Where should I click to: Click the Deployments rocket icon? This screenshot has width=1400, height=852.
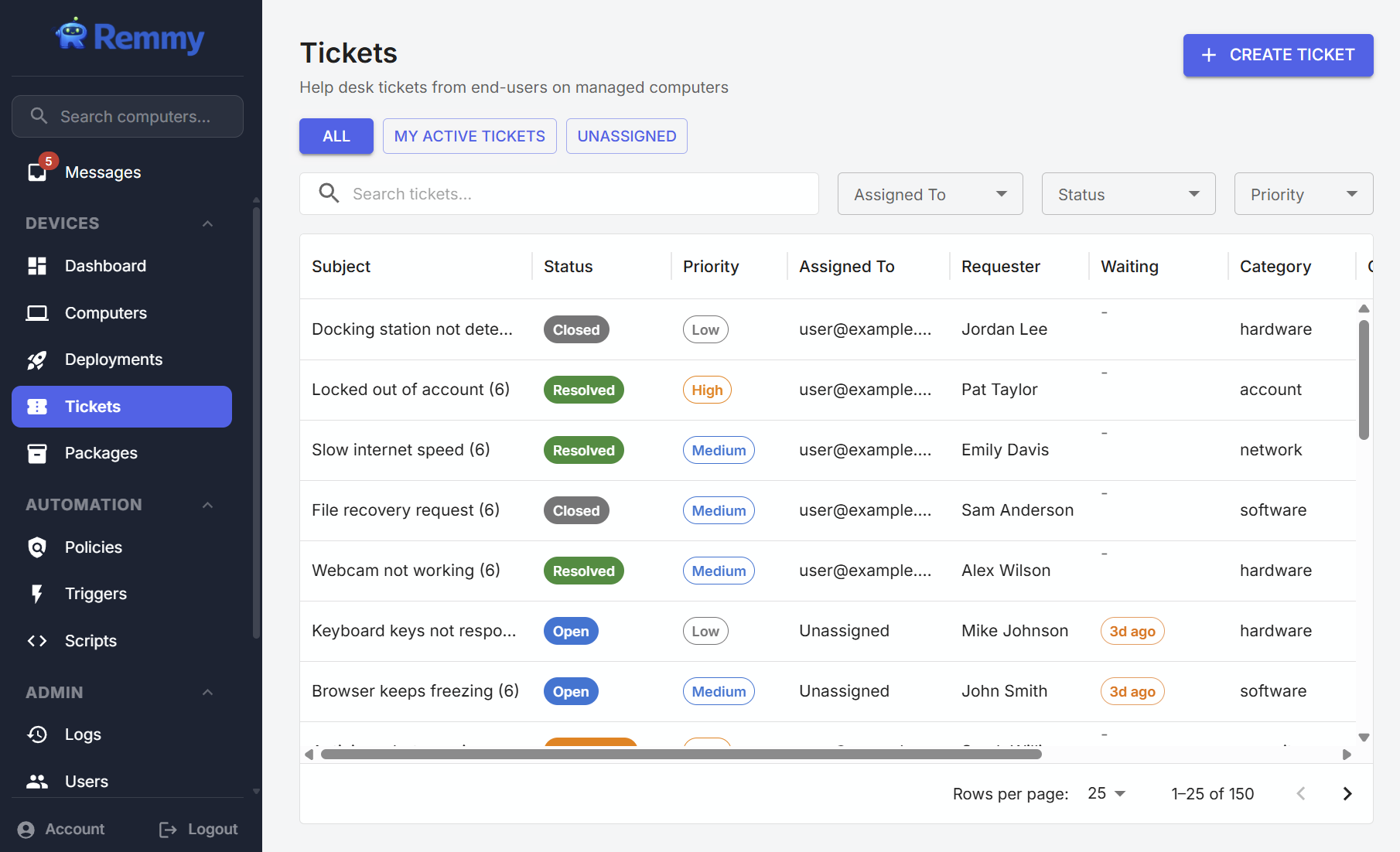click(37, 360)
